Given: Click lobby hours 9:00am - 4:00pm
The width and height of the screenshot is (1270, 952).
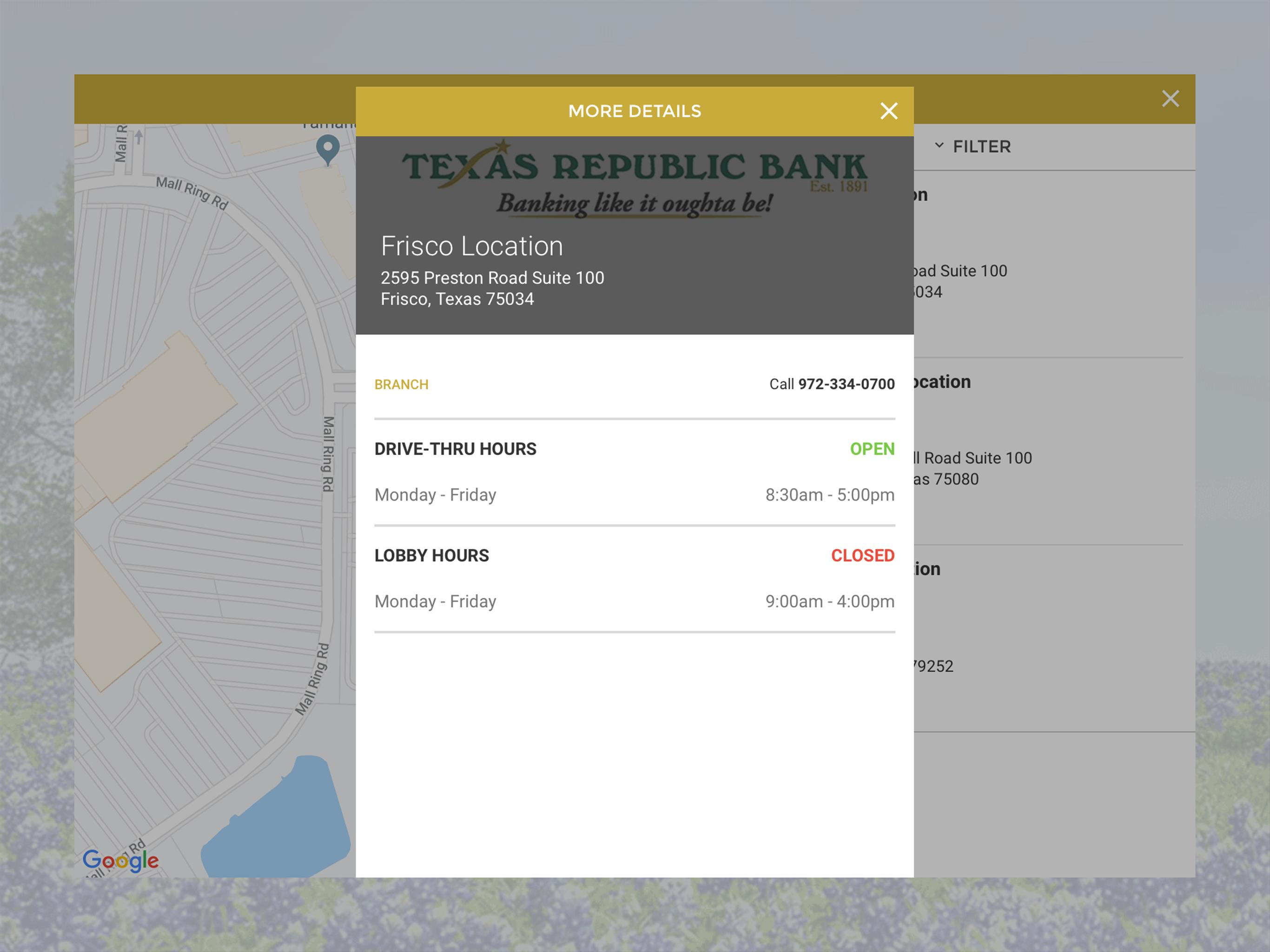Looking at the screenshot, I should (830, 602).
